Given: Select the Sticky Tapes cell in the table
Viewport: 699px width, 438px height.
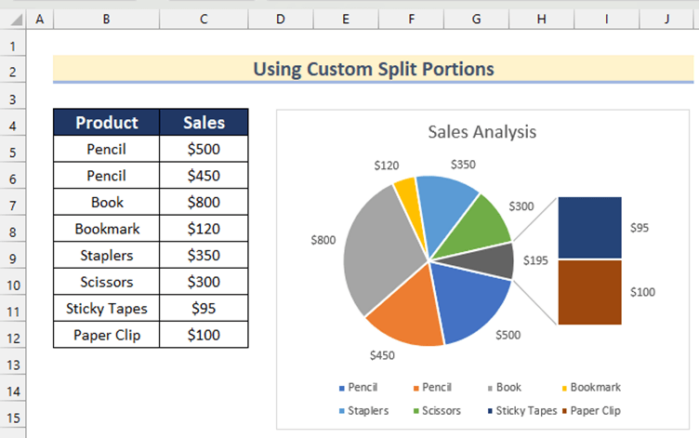Looking at the screenshot, I should click(107, 309).
